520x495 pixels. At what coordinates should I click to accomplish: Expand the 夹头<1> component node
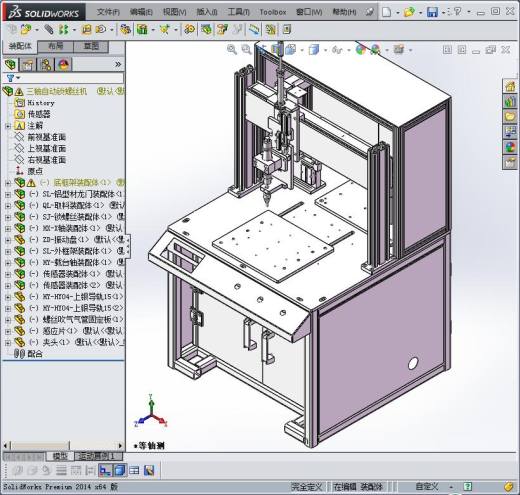[x=8, y=342]
